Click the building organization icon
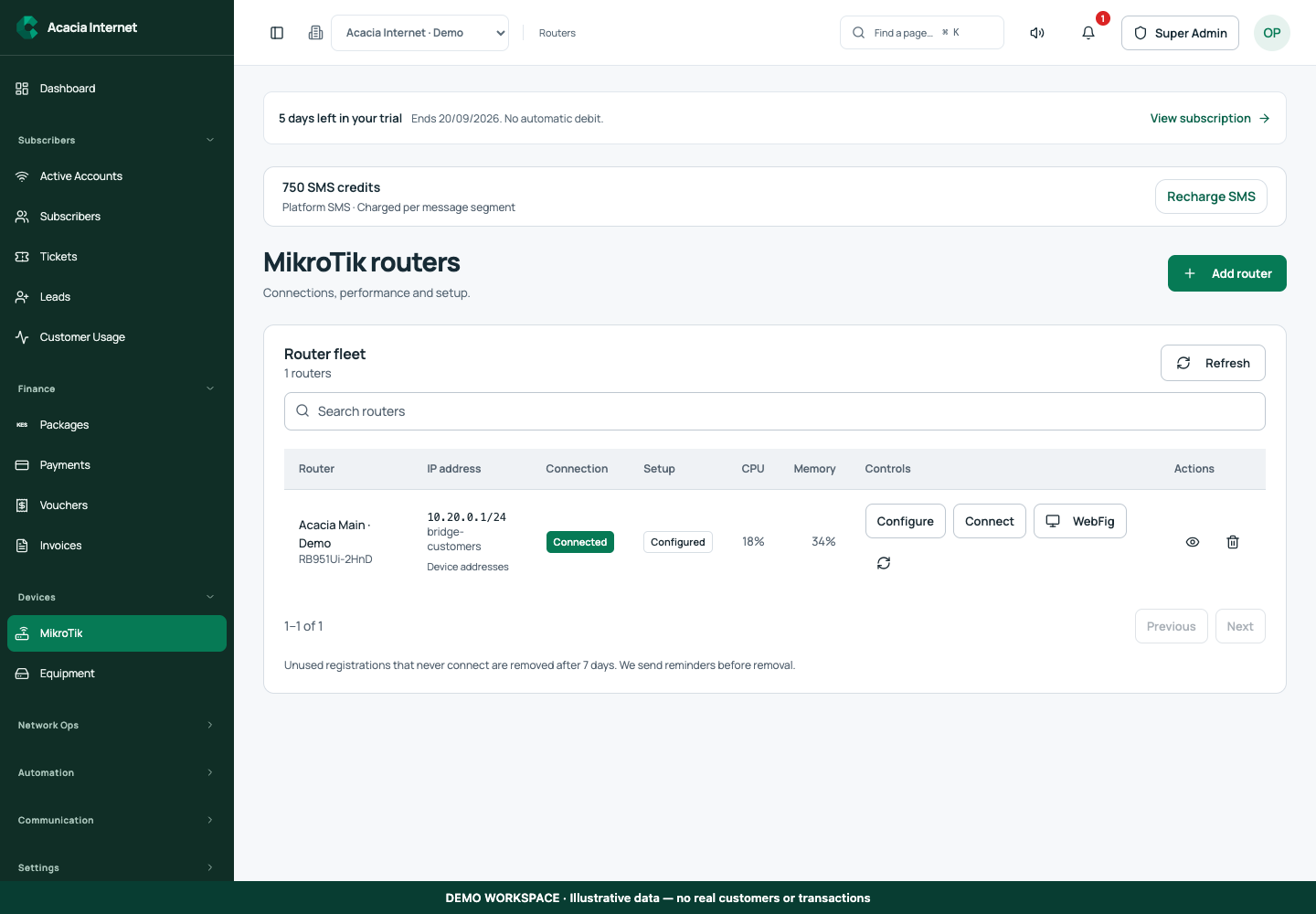 point(316,33)
